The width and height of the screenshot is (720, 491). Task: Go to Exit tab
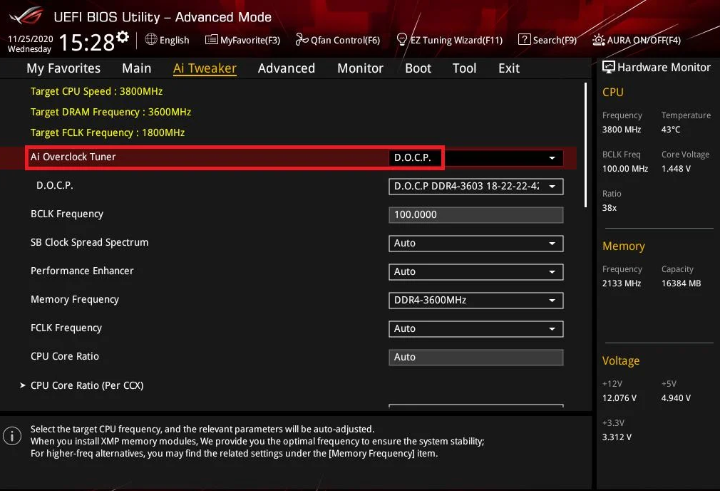[509, 68]
